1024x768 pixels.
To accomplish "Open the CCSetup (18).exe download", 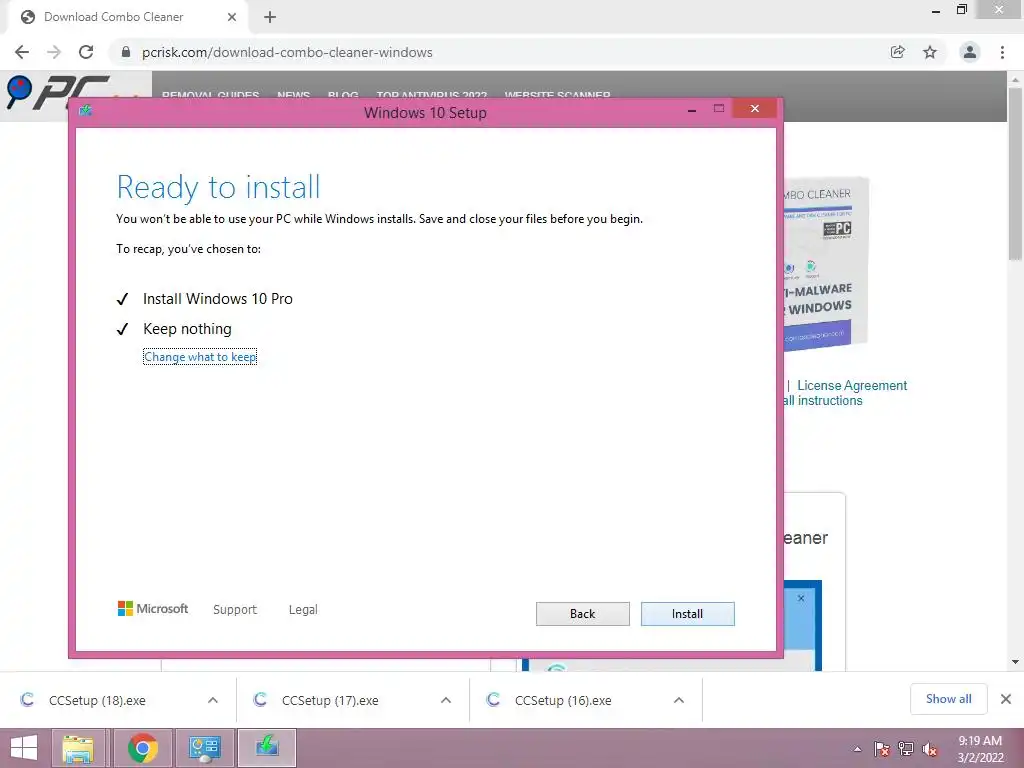I will pyautogui.click(x=97, y=700).
